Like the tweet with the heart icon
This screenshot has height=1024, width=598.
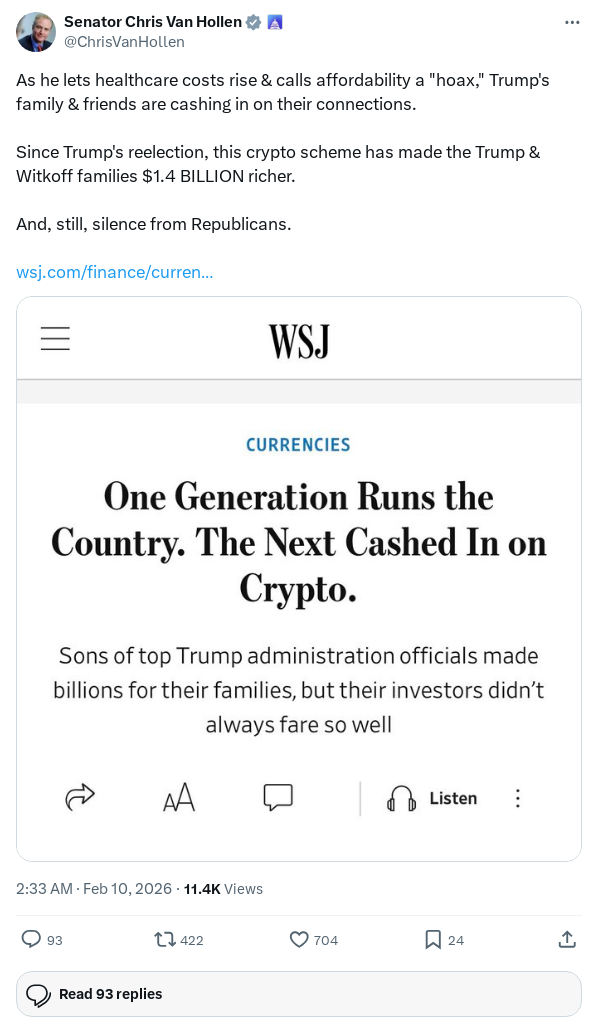(298, 940)
